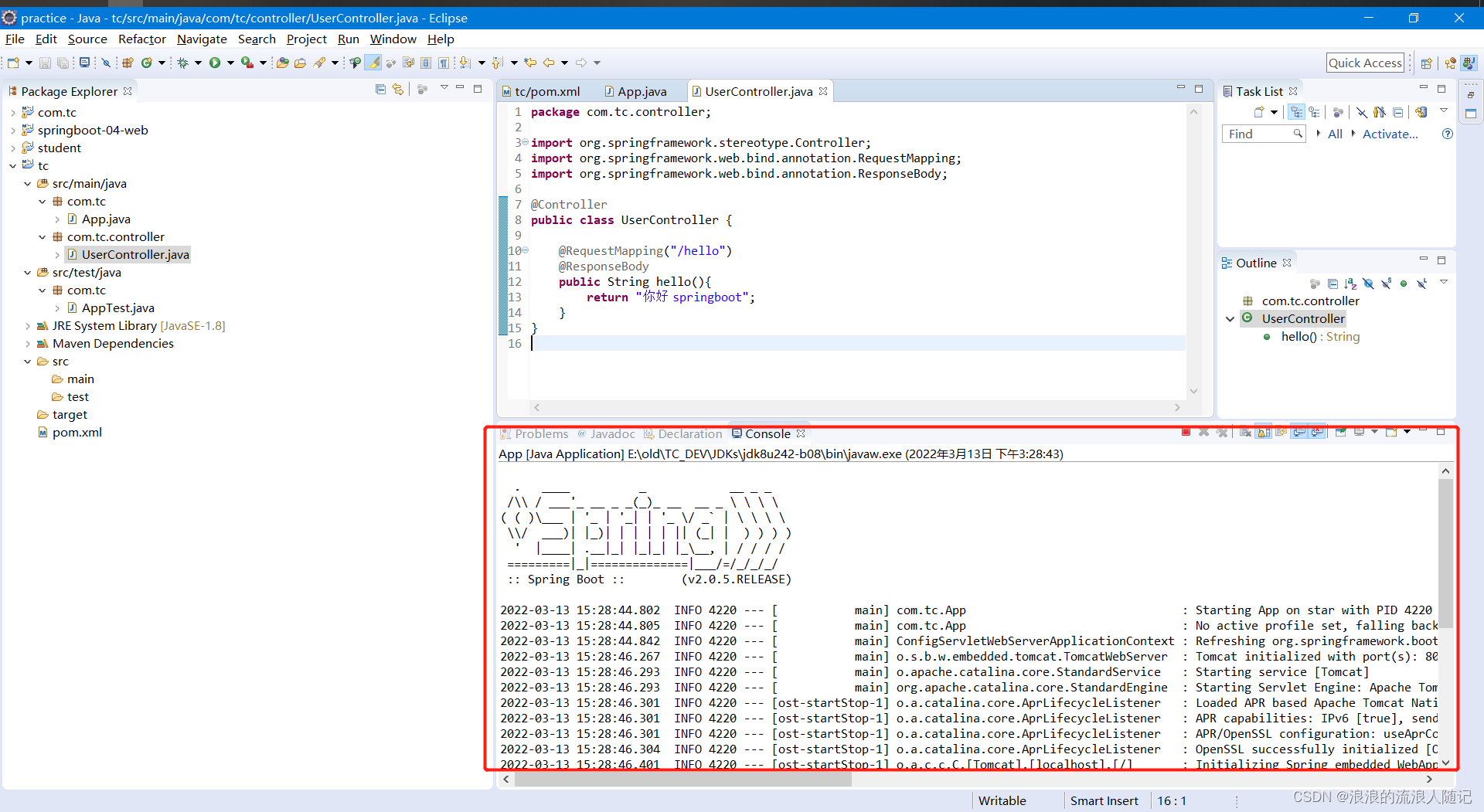Image resolution: width=1484 pixels, height=812 pixels.
Task: Open the Window menu
Action: pyautogui.click(x=393, y=39)
